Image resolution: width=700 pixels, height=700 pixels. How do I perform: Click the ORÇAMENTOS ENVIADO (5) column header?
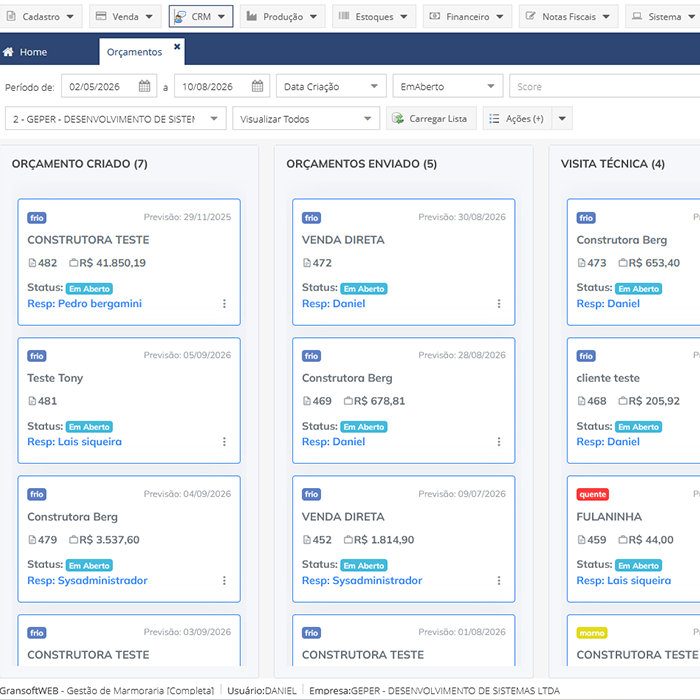[x=362, y=164]
